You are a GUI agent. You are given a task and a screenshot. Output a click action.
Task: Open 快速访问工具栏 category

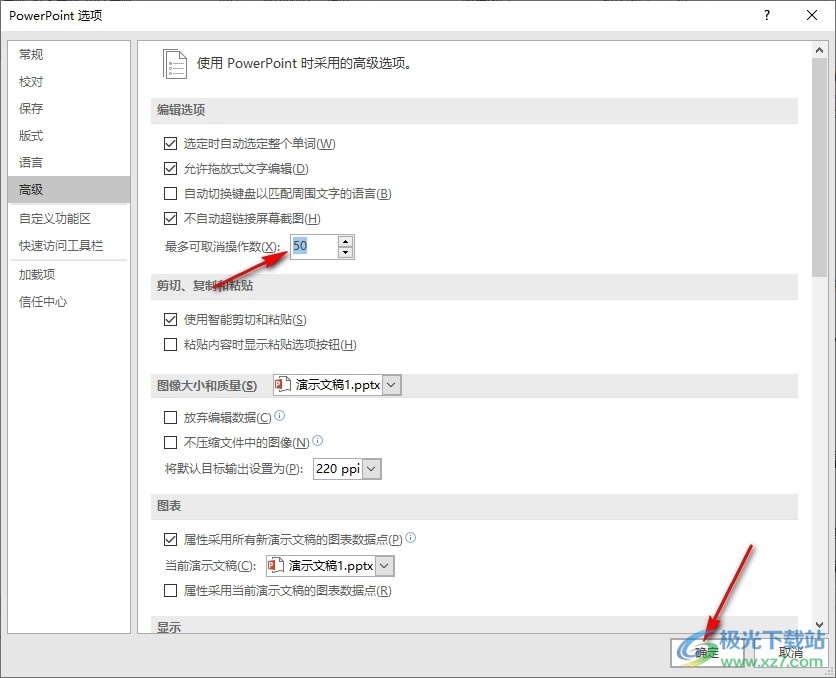(x=69, y=246)
